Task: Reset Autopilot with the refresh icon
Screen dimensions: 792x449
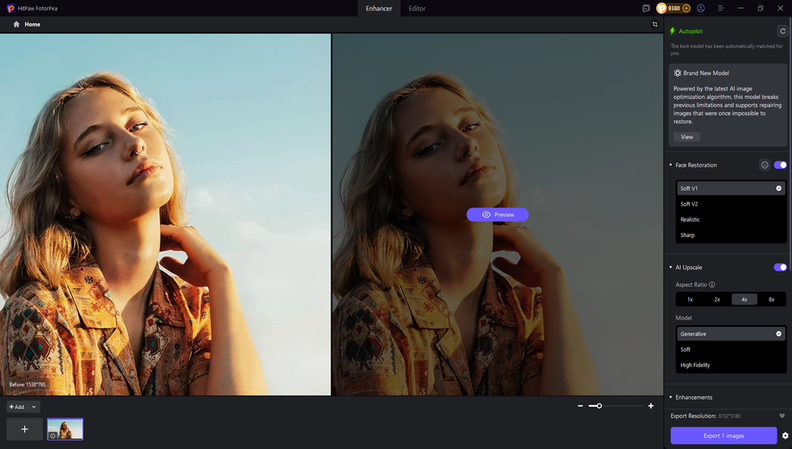Action: coord(782,31)
